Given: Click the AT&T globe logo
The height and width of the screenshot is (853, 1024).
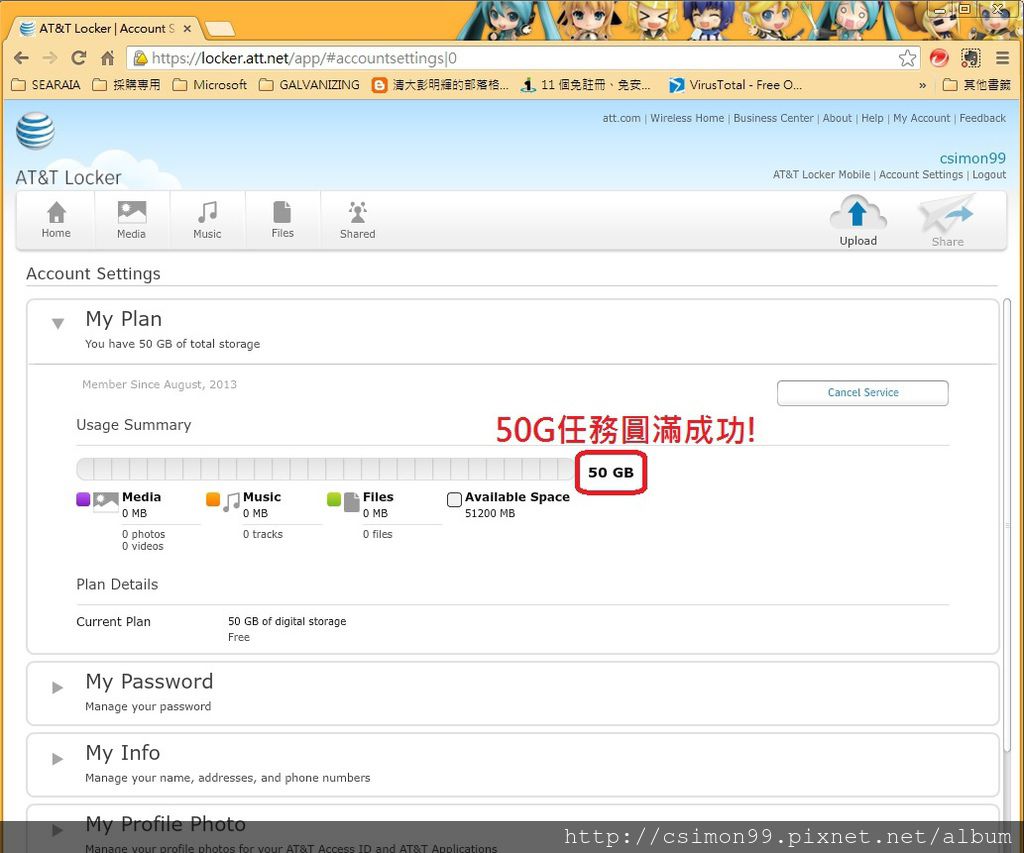Looking at the screenshot, I should [35, 131].
